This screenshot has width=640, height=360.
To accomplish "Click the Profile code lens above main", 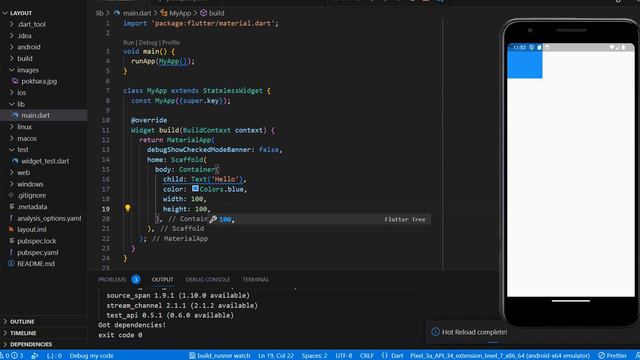I will [171, 42].
